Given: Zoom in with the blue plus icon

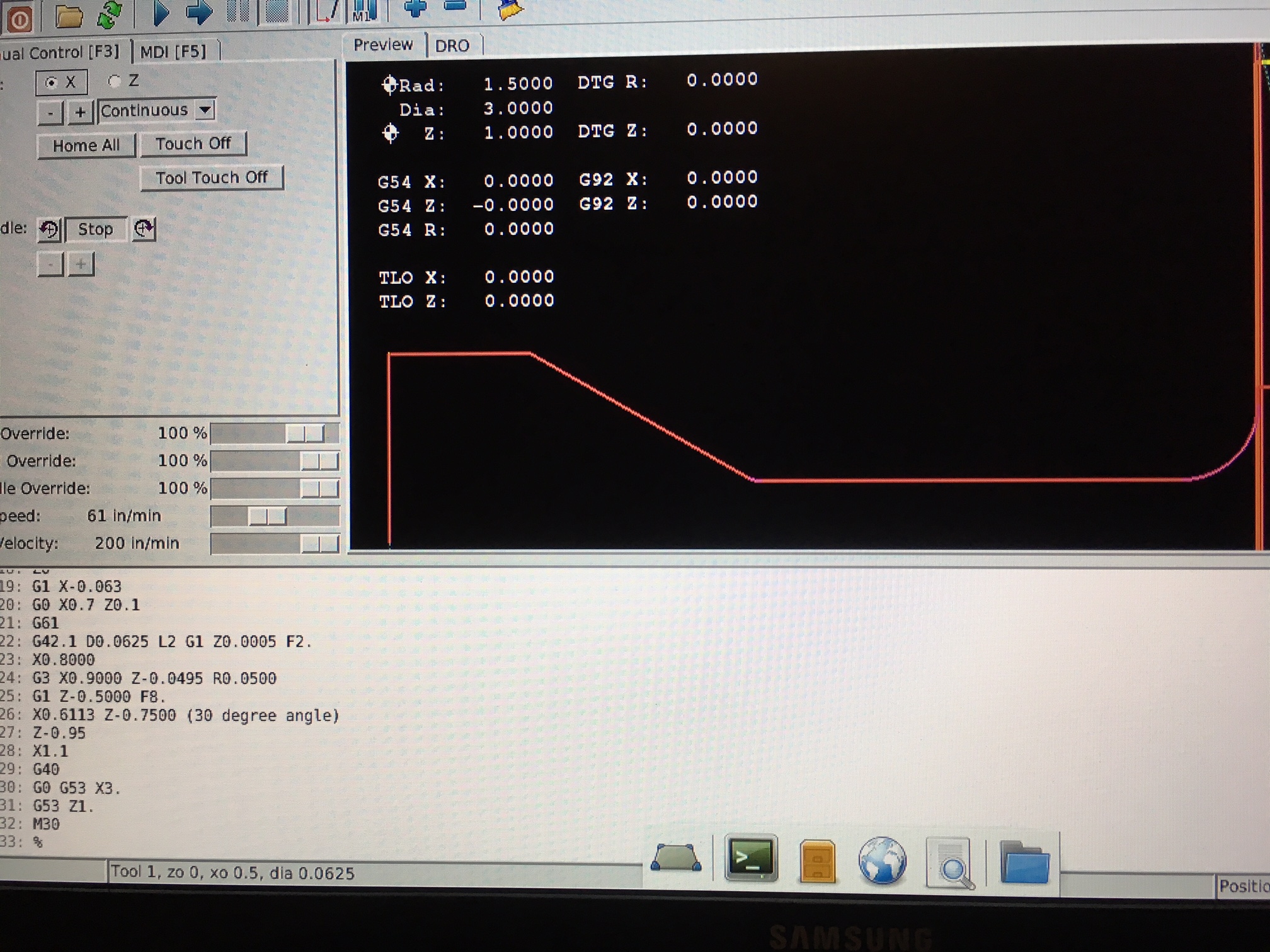Looking at the screenshot, I should pos(416,8).
